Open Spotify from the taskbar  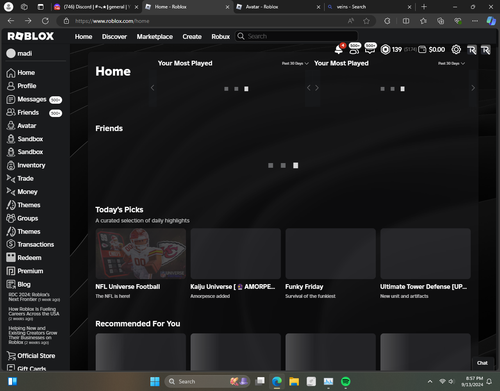point(346,381)
